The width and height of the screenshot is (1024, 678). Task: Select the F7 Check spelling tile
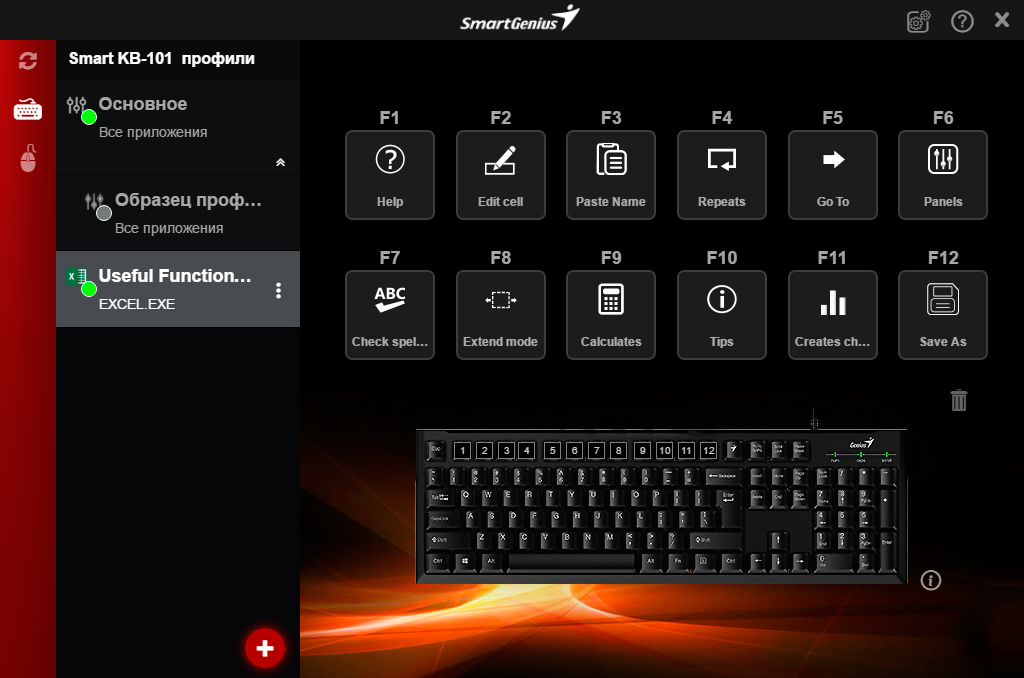click(x=390, y=315)
